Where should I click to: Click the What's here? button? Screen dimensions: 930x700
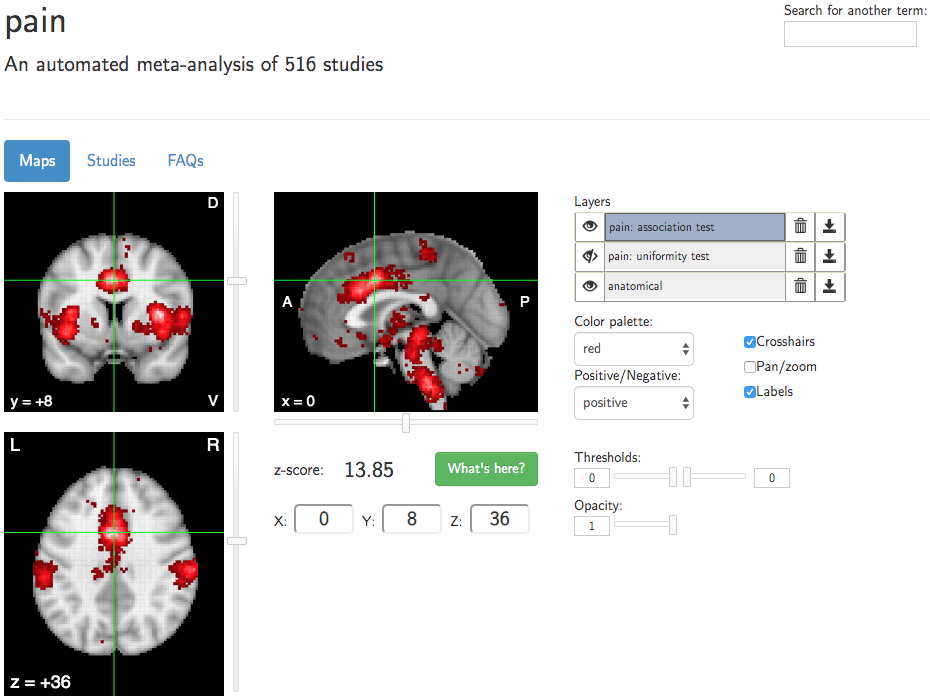tap(486, 469)
